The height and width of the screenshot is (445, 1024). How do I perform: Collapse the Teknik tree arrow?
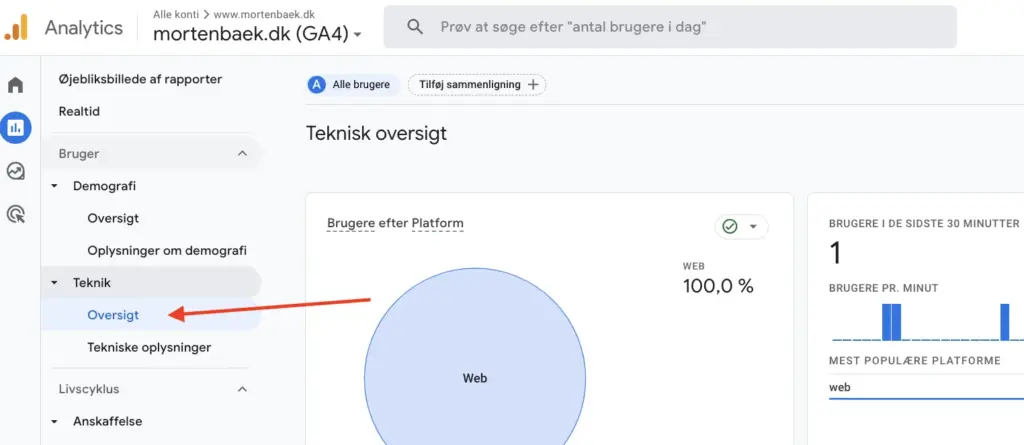(55, 283)
